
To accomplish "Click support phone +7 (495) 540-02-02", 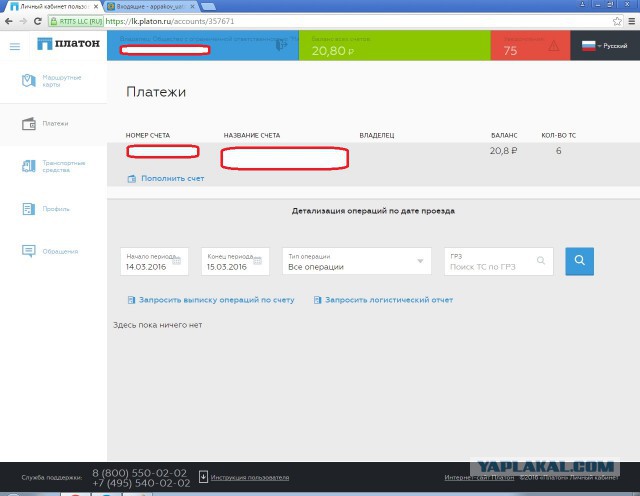I will [x=141, y=483].
